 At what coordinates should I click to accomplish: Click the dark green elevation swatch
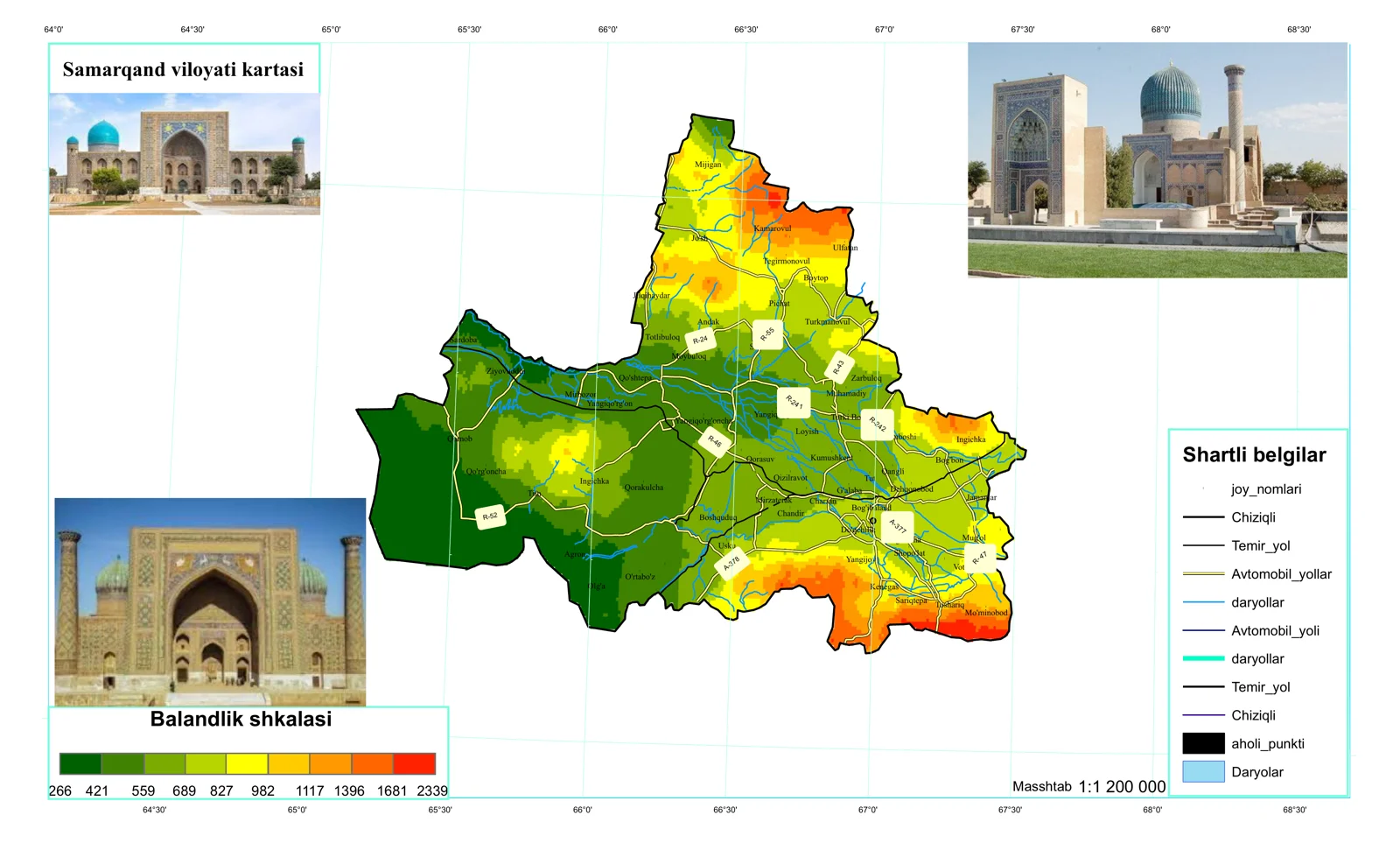coord(80,763)
